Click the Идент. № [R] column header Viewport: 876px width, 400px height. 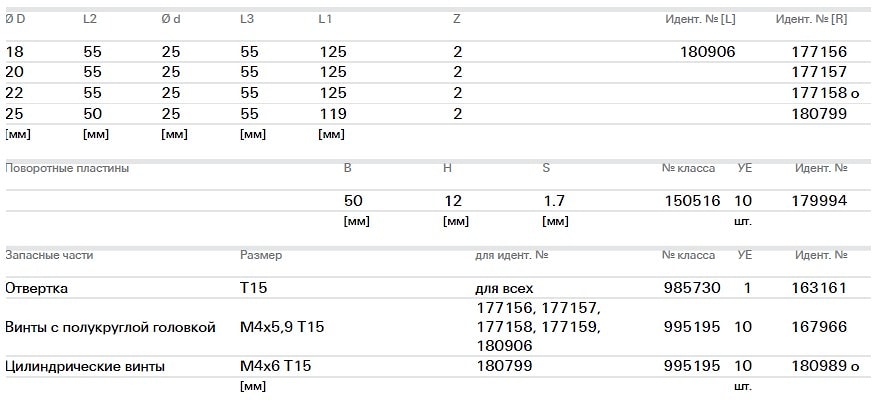click(813, 20)
